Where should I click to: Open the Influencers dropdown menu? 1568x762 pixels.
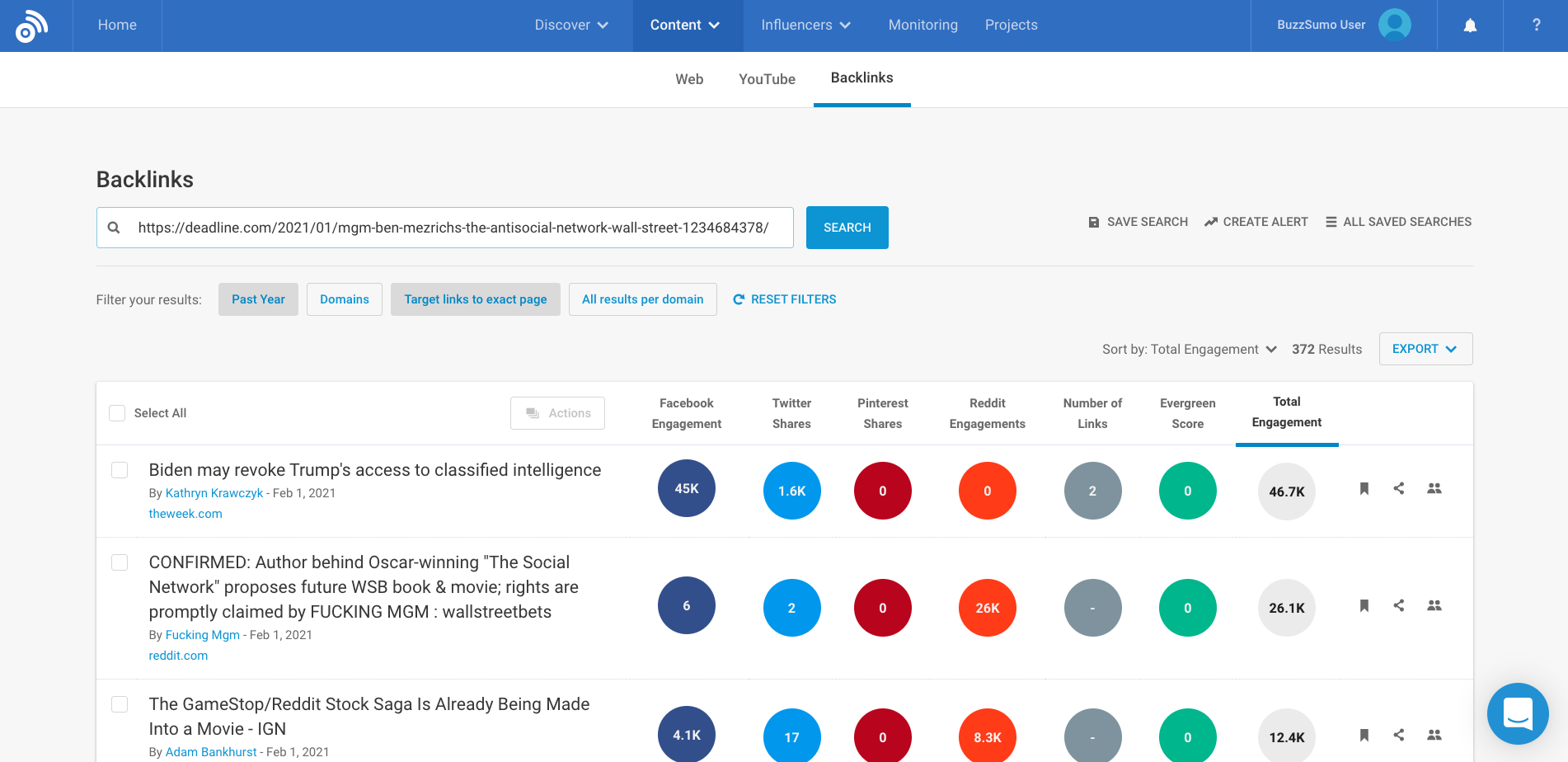click(804, 25)
